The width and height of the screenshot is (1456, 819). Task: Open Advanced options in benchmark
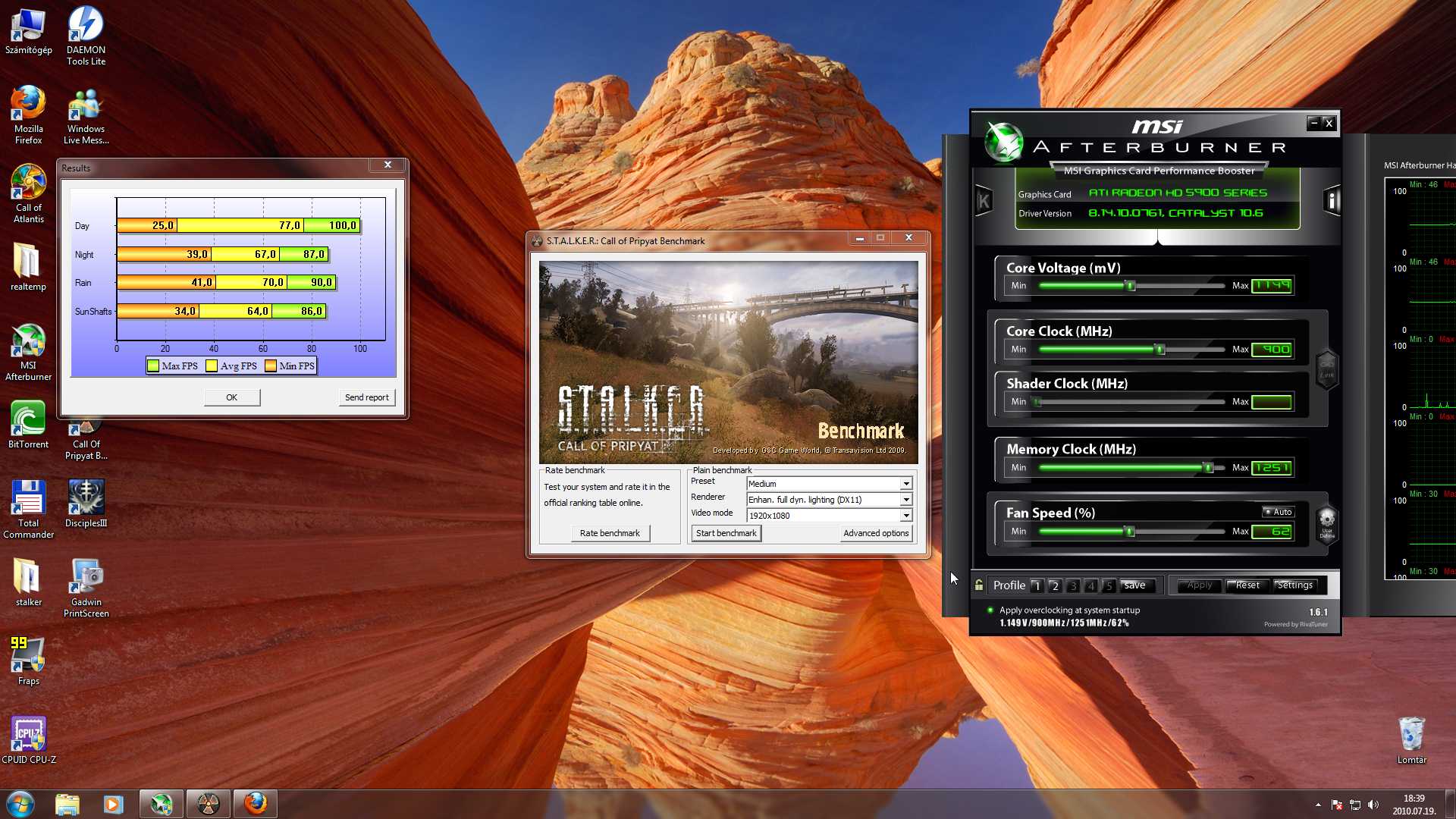click(x=876, y=533)
